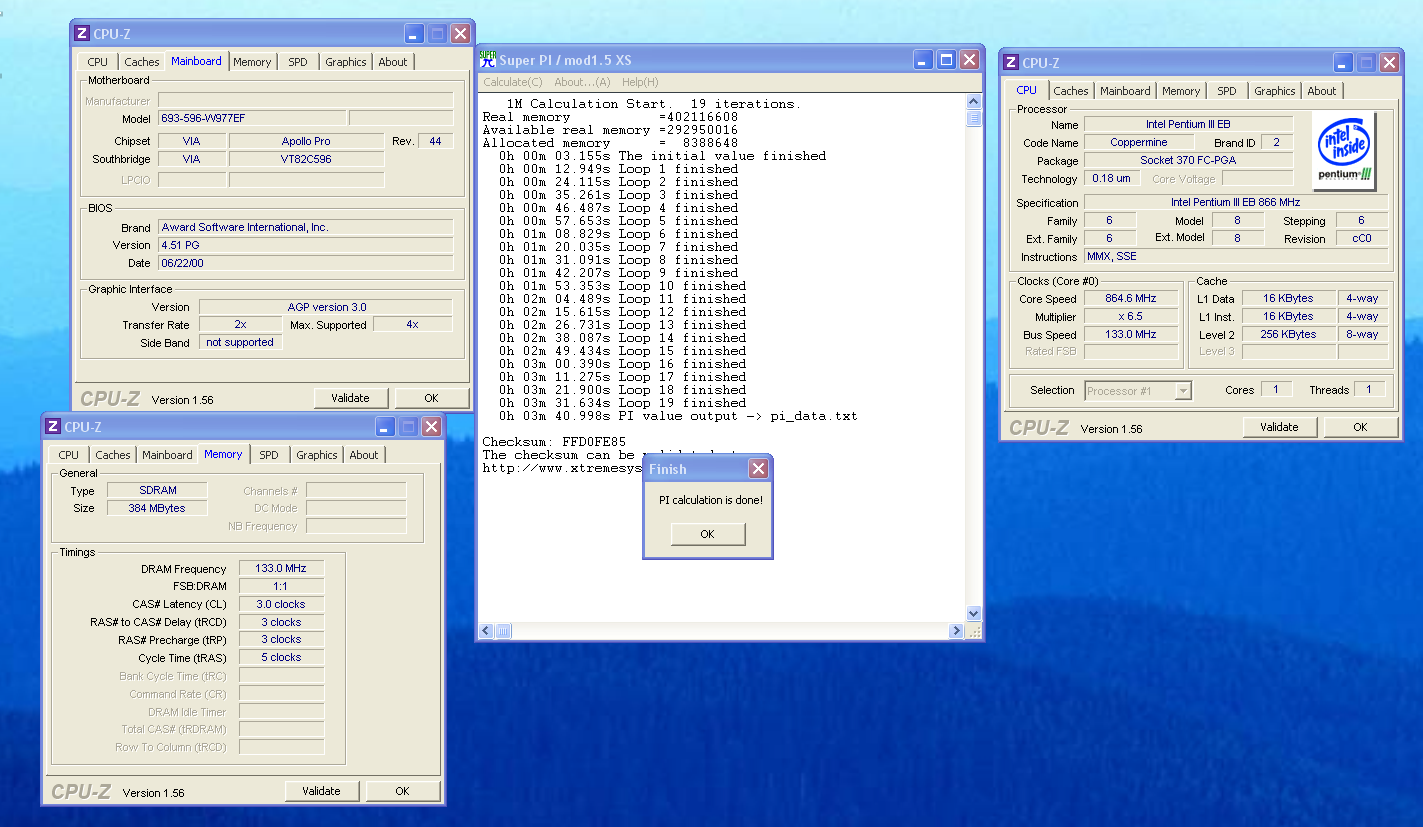Close the right CPU-Z CPU window
Viewport: 1423px width, 827px height.
[x=1389, y=63]
